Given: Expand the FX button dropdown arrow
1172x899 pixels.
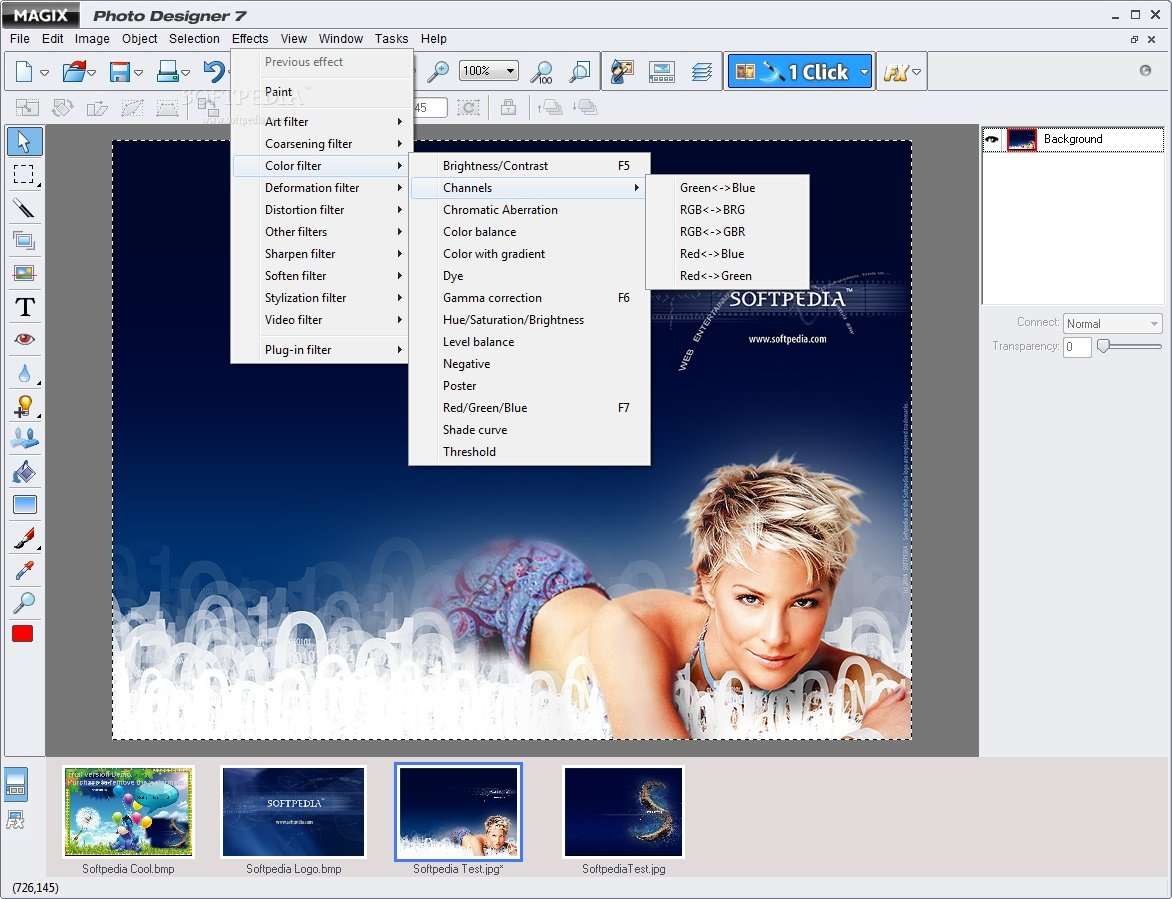Looking at the screenshot, I should click(917, 72).
